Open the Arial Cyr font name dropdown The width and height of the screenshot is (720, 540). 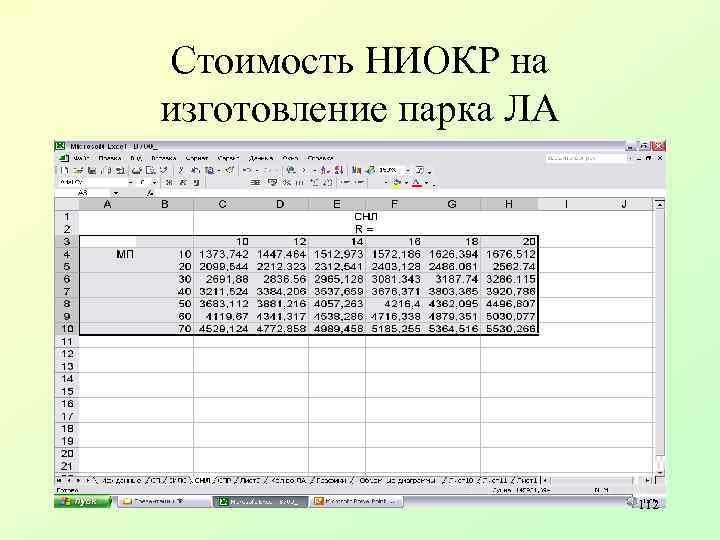tap(130, 183)
